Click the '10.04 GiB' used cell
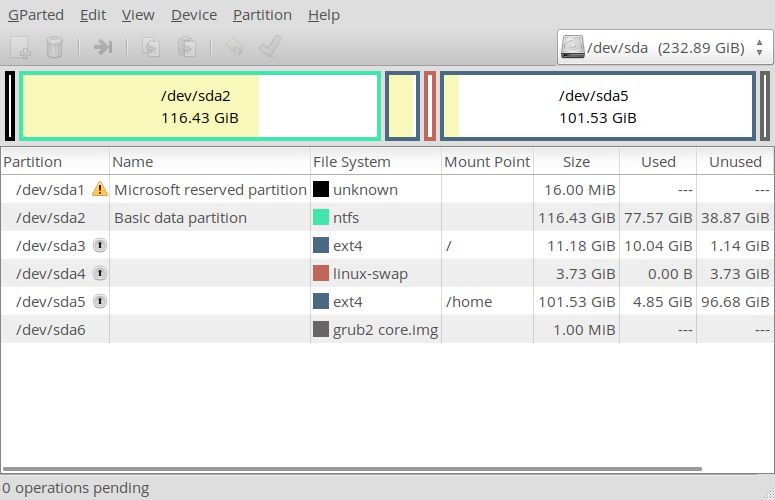 coord(658,246)
